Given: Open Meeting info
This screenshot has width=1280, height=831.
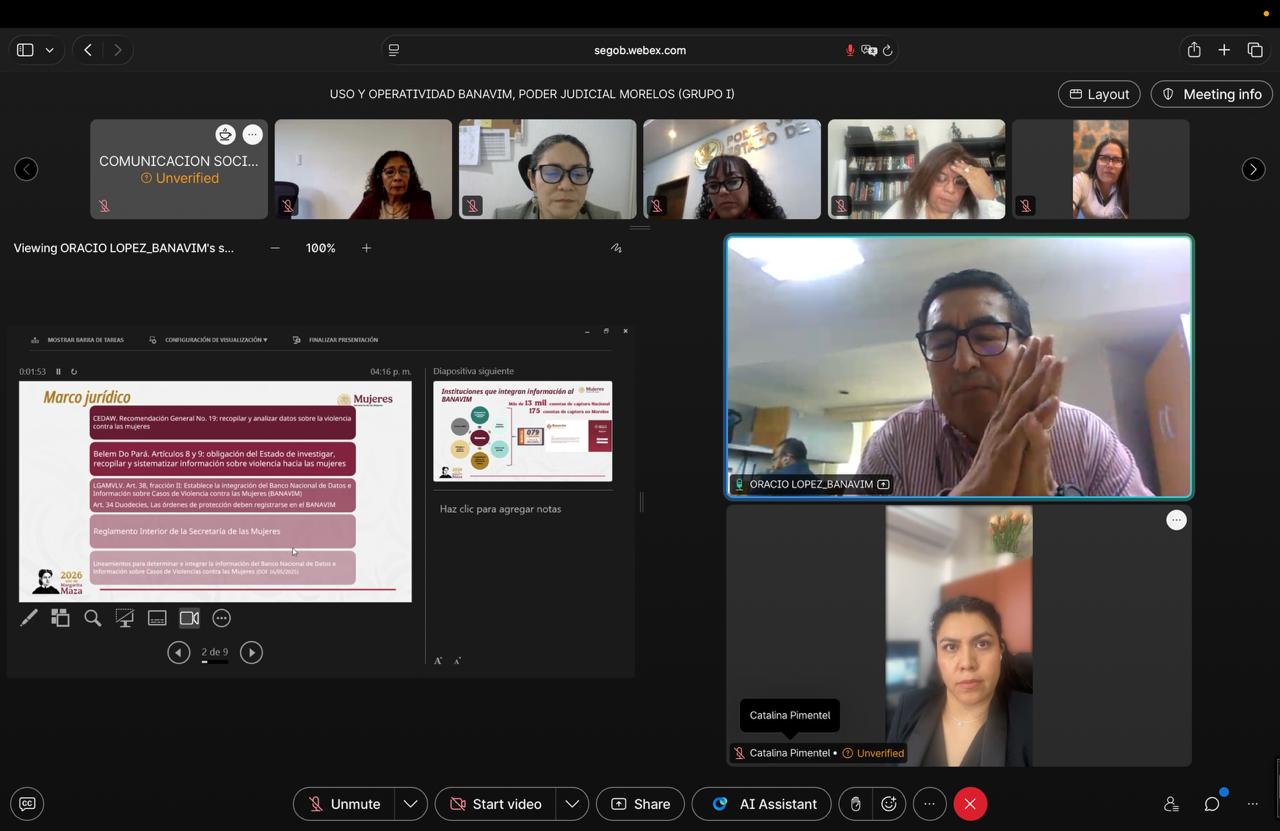Looking at the screenshot, I should (x=1211, y=94).
